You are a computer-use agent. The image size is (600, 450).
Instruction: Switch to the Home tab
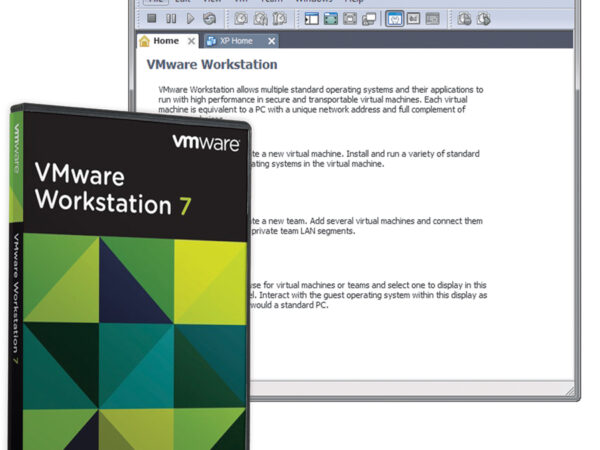(160, 41)
